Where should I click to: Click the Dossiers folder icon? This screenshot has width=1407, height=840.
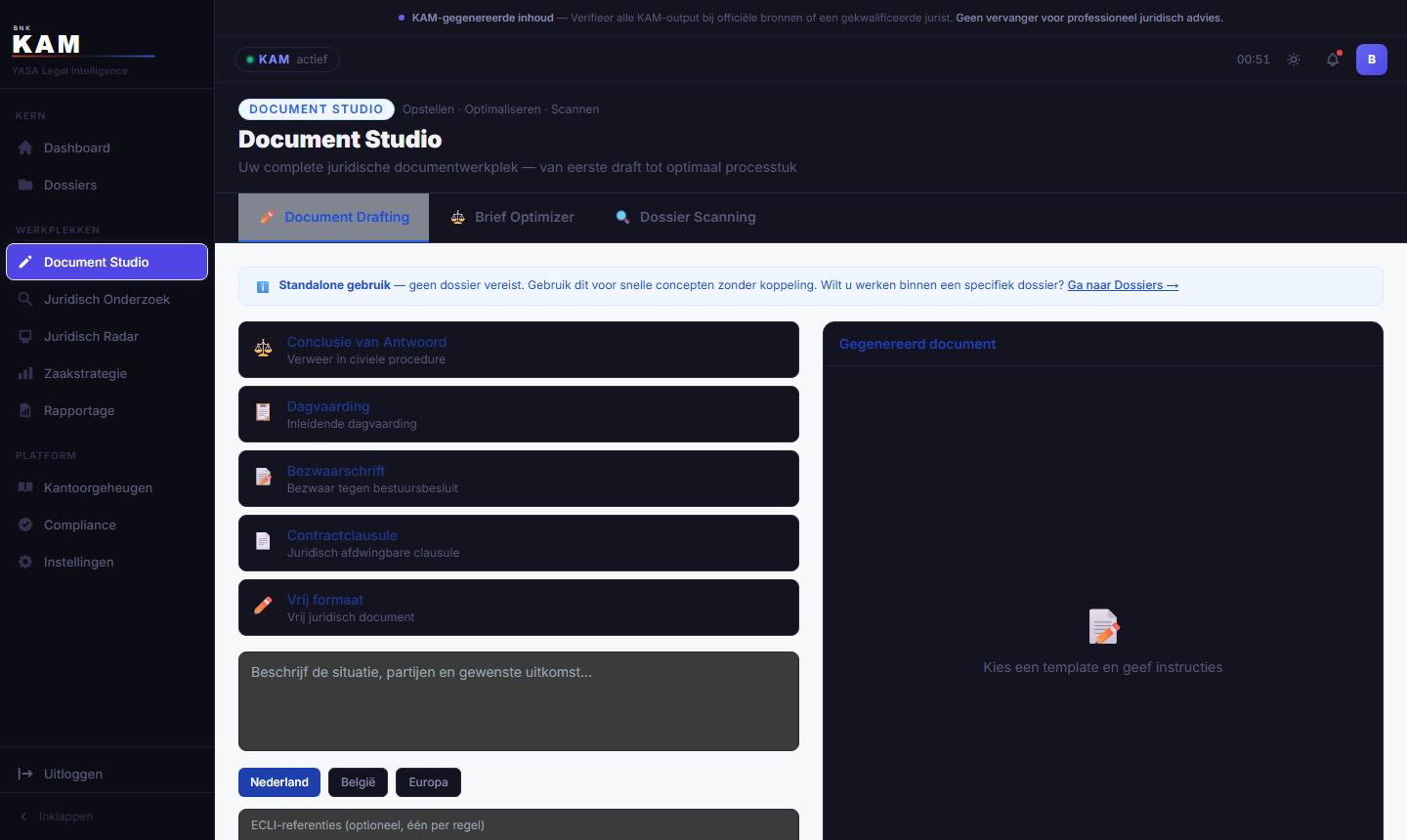point(25,185)
